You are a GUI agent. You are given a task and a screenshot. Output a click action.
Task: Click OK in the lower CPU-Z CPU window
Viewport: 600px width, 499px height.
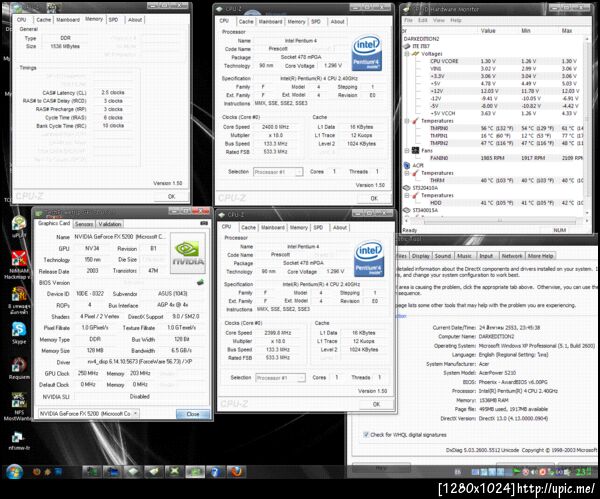[x=377, y=404]
